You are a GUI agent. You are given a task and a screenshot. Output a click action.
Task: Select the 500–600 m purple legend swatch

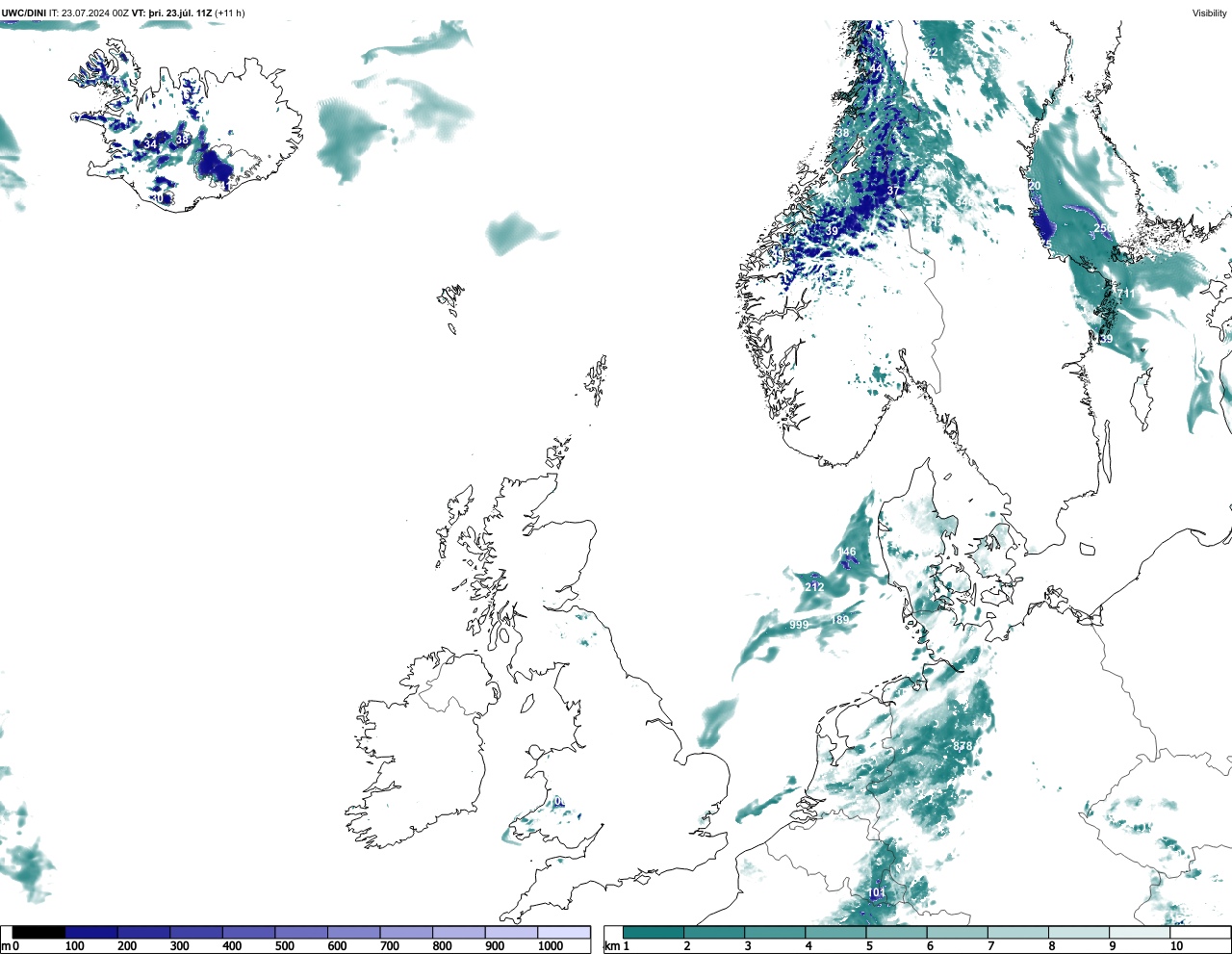[x=301, y=932]
